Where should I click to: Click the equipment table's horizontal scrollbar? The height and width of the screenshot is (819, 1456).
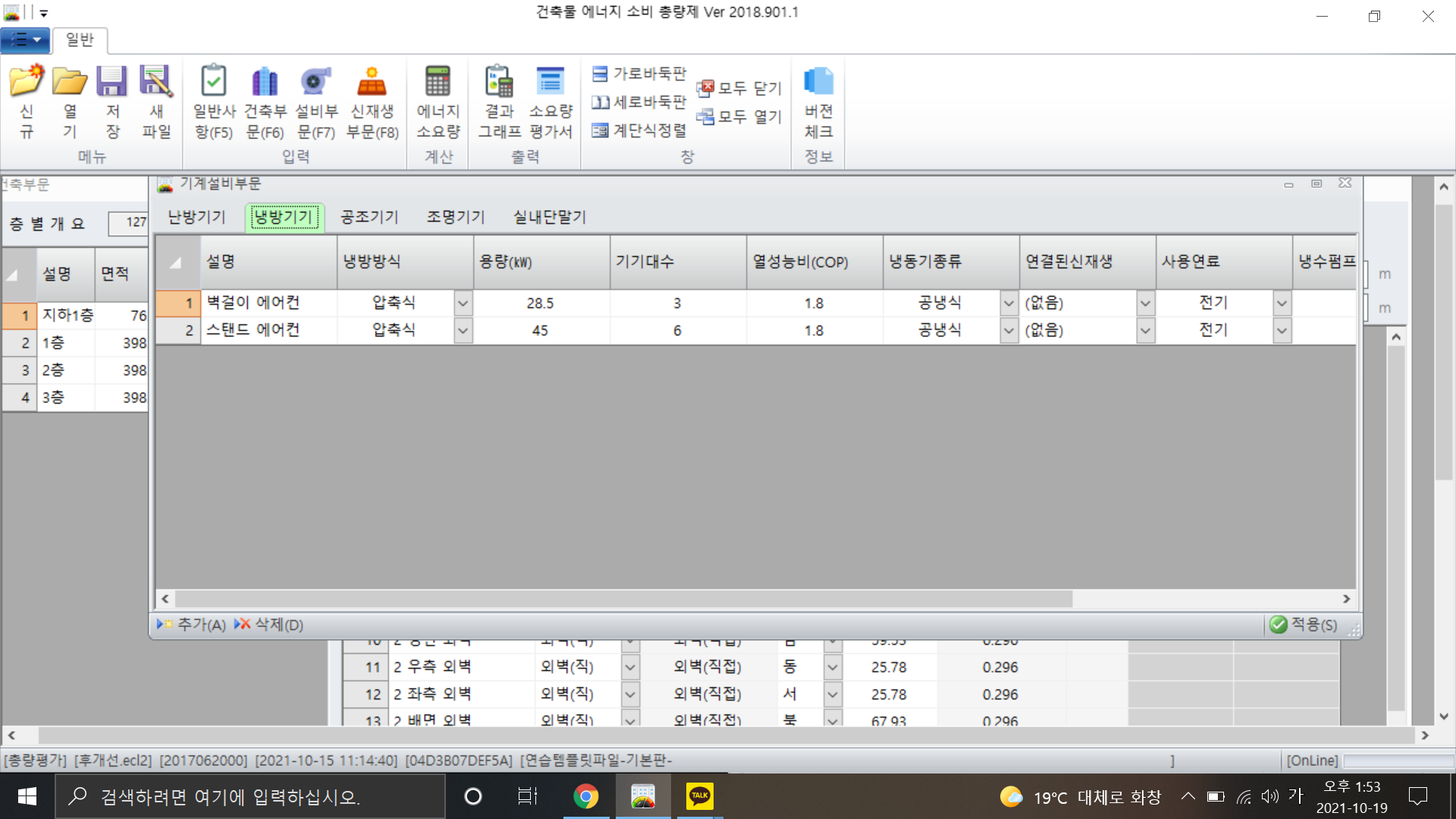[x=622, y=599]
